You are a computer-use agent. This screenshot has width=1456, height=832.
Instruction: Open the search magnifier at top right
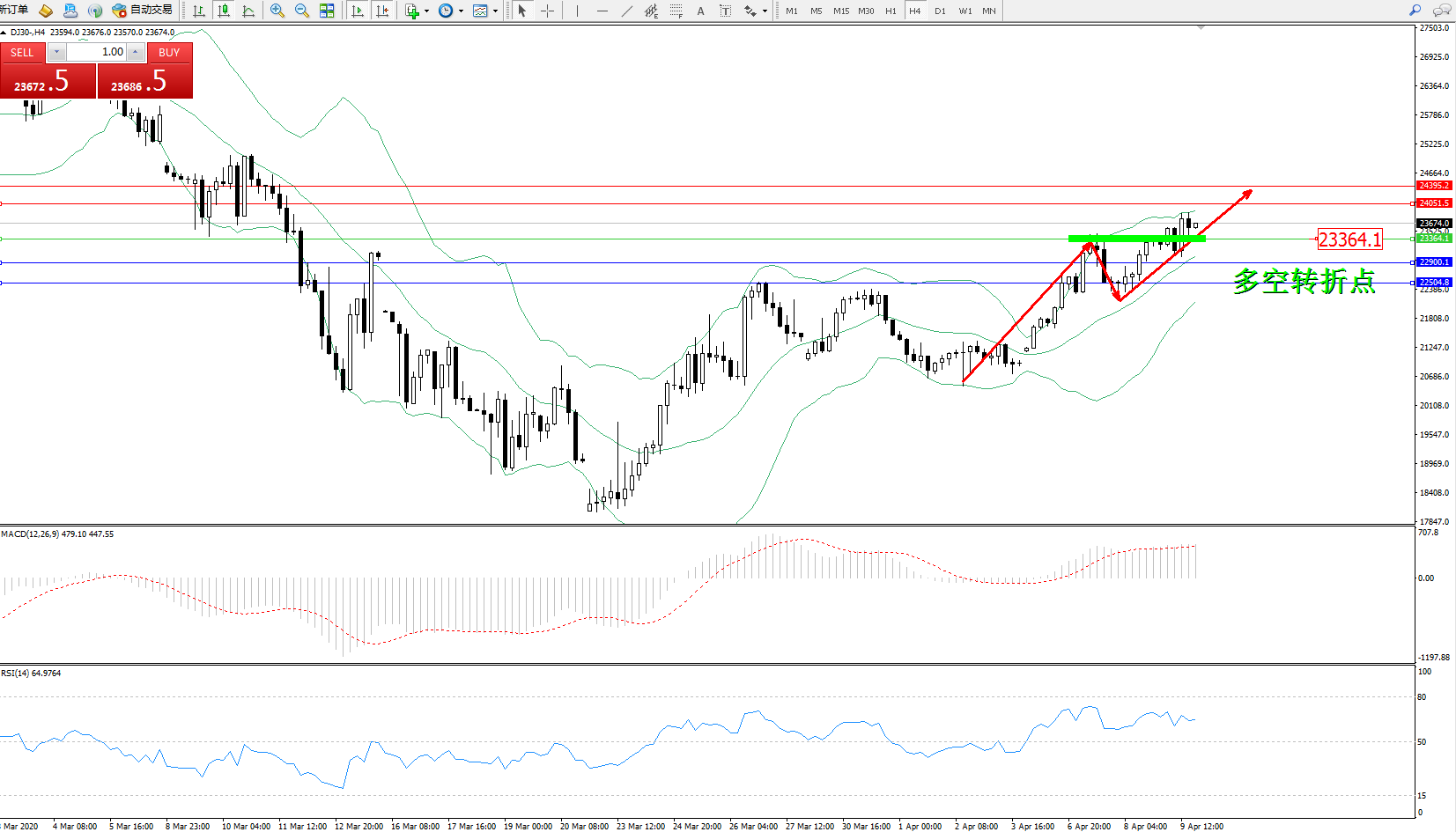click(x=1415, y=11)
